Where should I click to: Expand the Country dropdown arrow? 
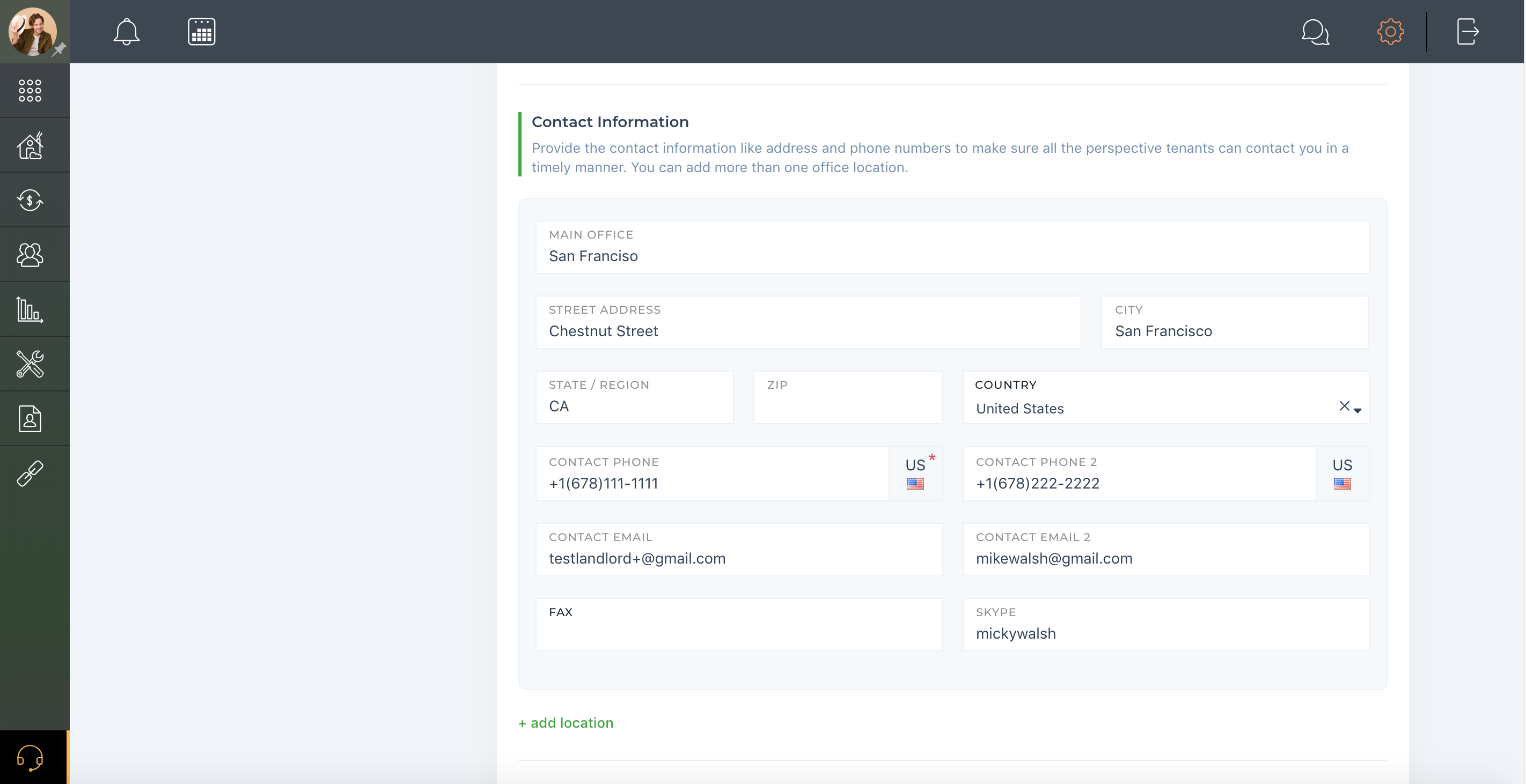(1357, 410)
